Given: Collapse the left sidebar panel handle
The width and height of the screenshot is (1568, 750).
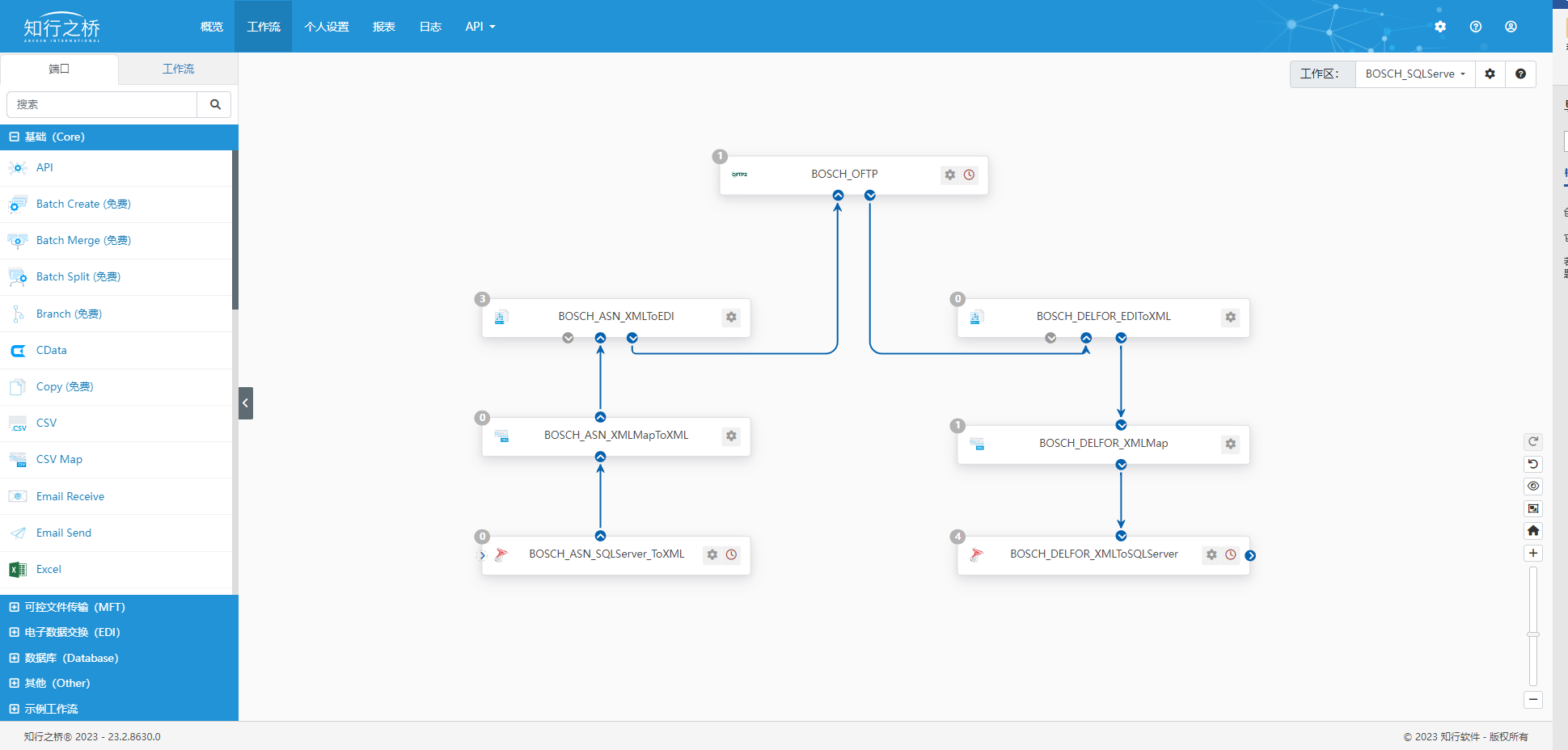Looking at the screenshot, I should tap(246, 403).
